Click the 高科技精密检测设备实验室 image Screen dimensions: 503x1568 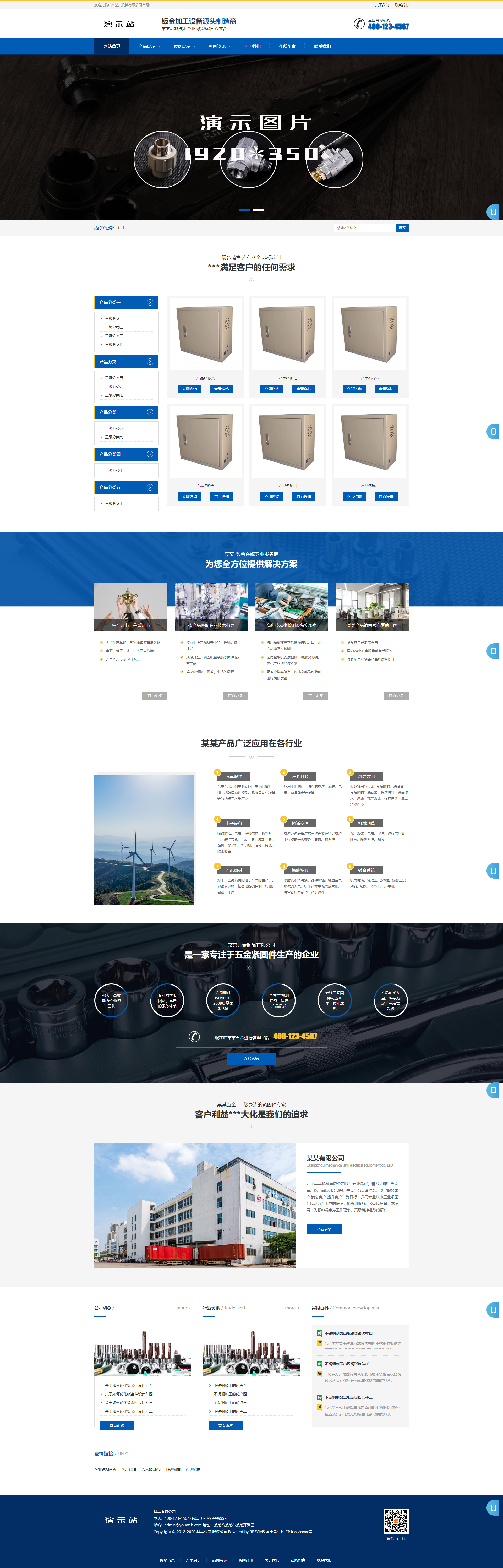pos(291,607)
